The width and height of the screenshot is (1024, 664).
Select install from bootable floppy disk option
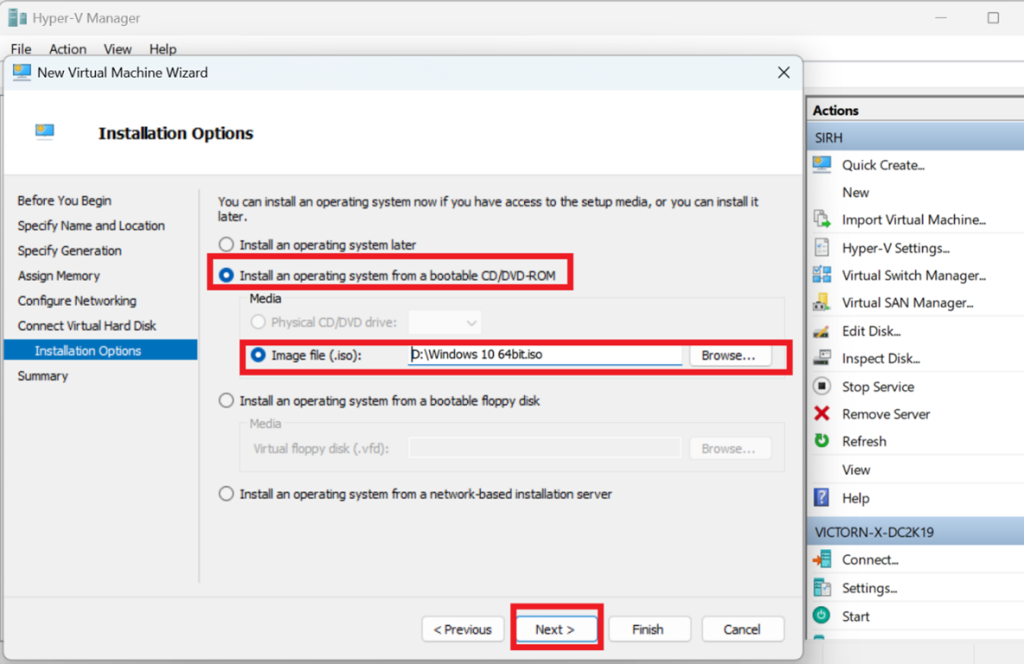pyautogui.click(x=227, y=401)
